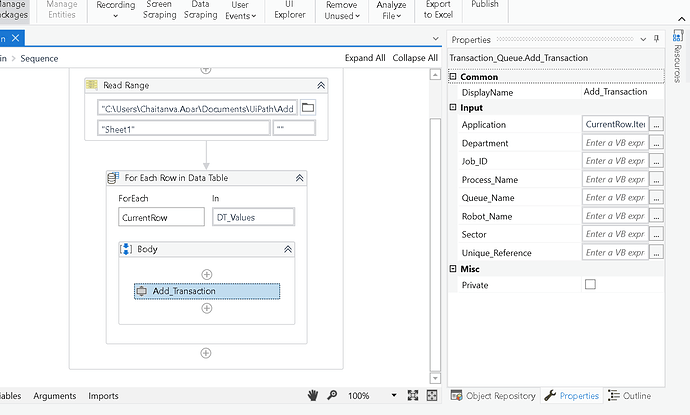The height and width of the screenshot is (415, 690).
Task: Click the designer vertical scrollbar thumb
Action: [435, 245]
